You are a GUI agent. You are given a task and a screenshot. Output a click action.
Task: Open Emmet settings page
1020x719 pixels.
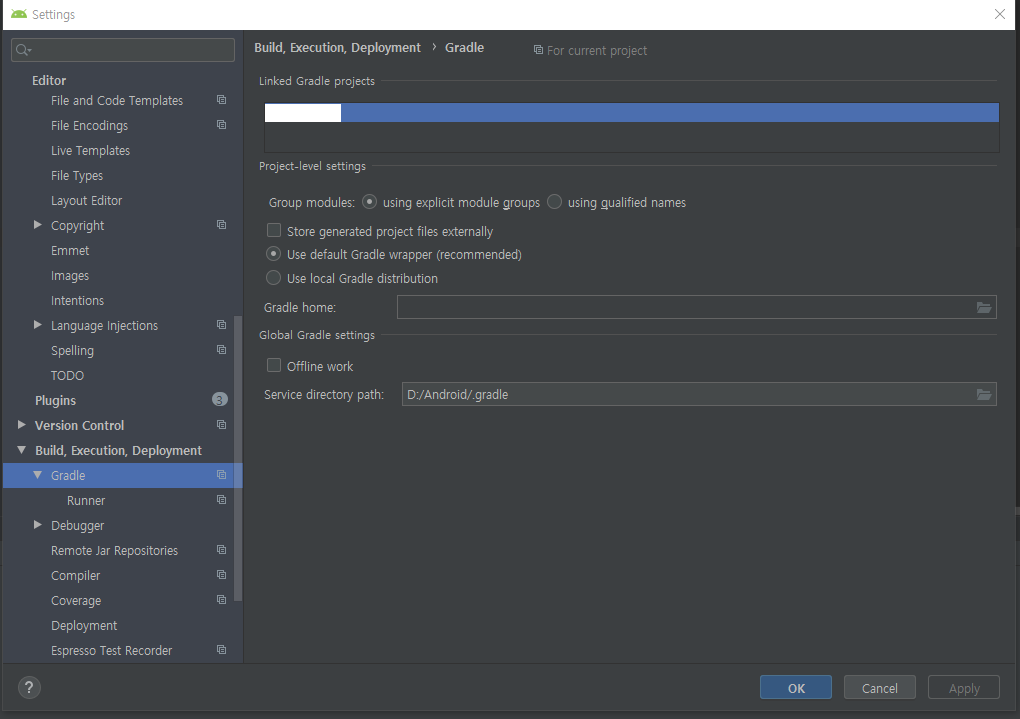tap(70, 251)
